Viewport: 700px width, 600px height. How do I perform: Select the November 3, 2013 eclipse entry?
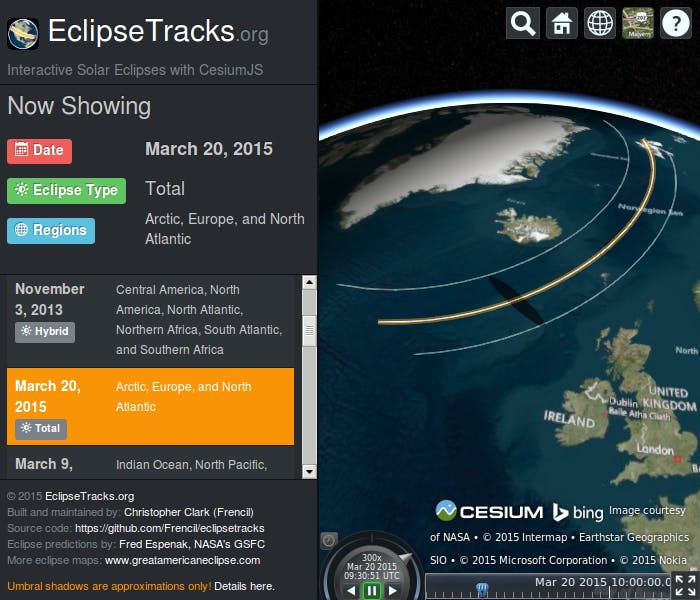(x=150, y=321)
